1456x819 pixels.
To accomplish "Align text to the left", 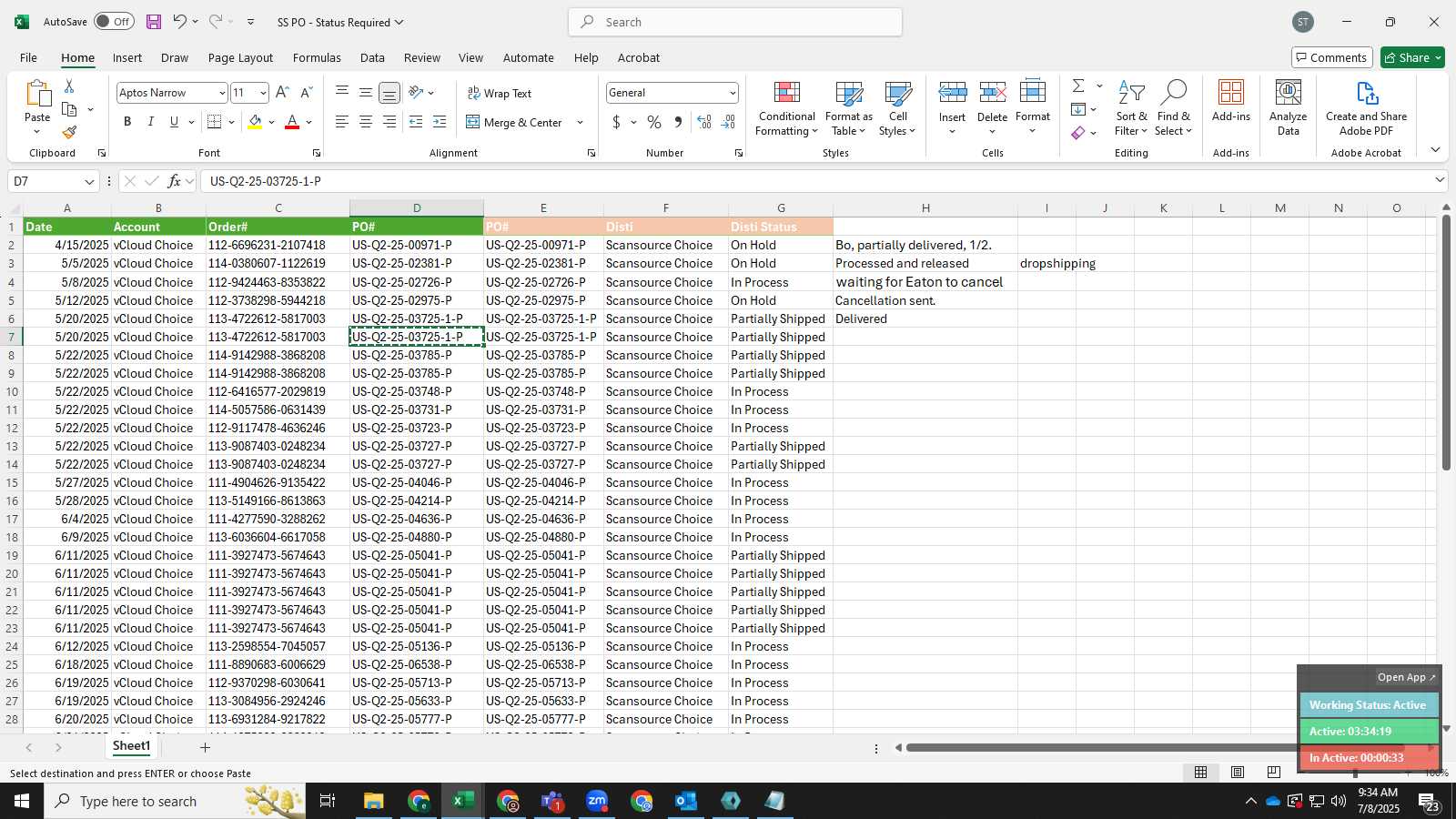I will point(342,122).
